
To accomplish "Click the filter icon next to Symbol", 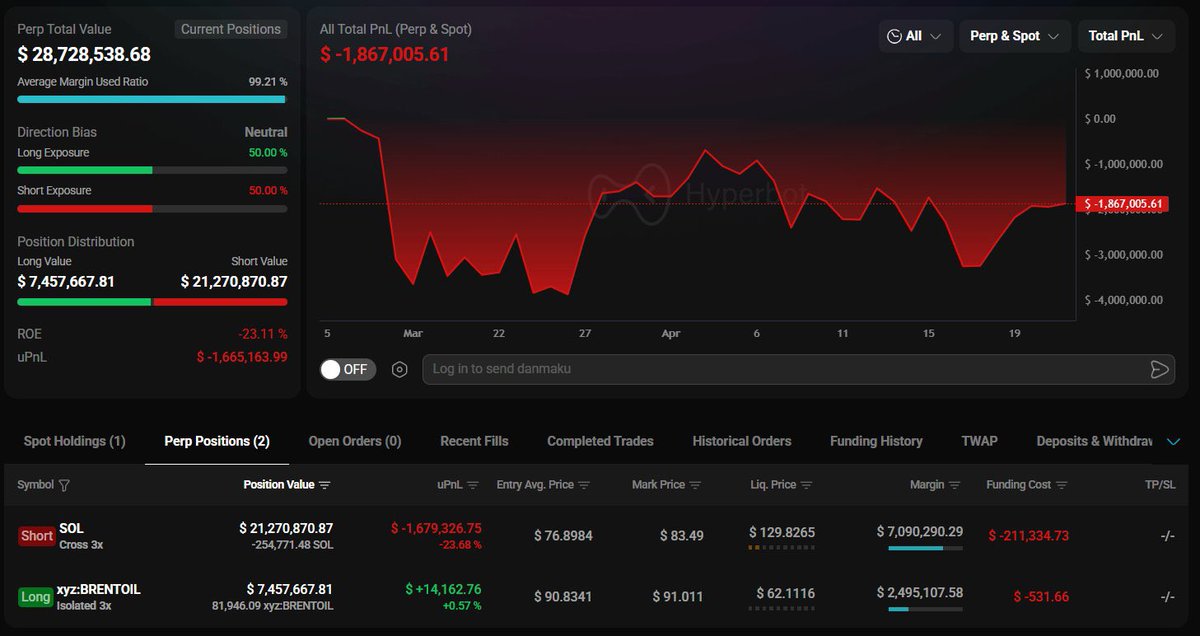I will (x=65, y=485).
